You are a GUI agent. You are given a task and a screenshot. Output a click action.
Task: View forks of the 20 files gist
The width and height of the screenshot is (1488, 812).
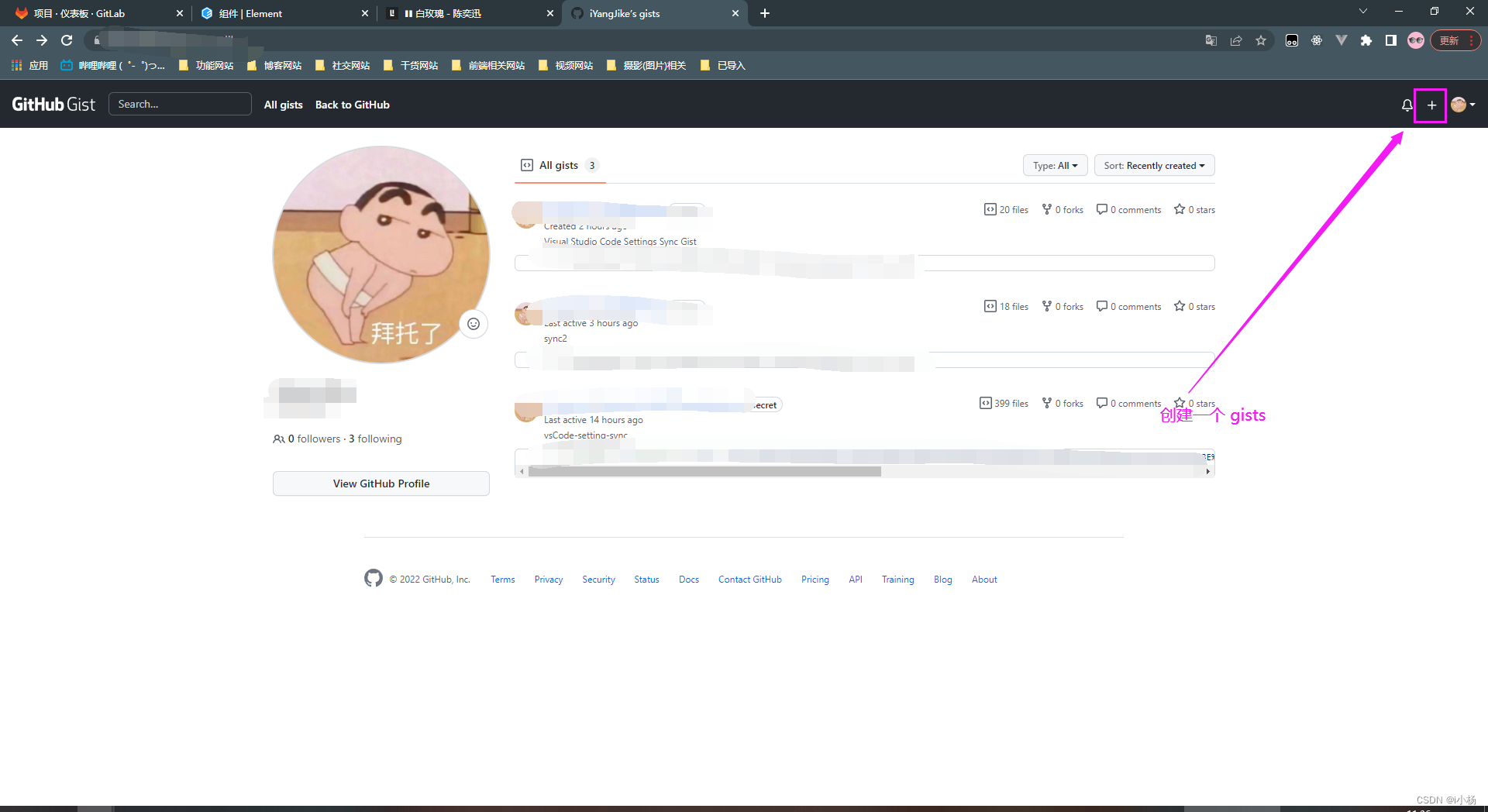click(x=1063, y=209)
